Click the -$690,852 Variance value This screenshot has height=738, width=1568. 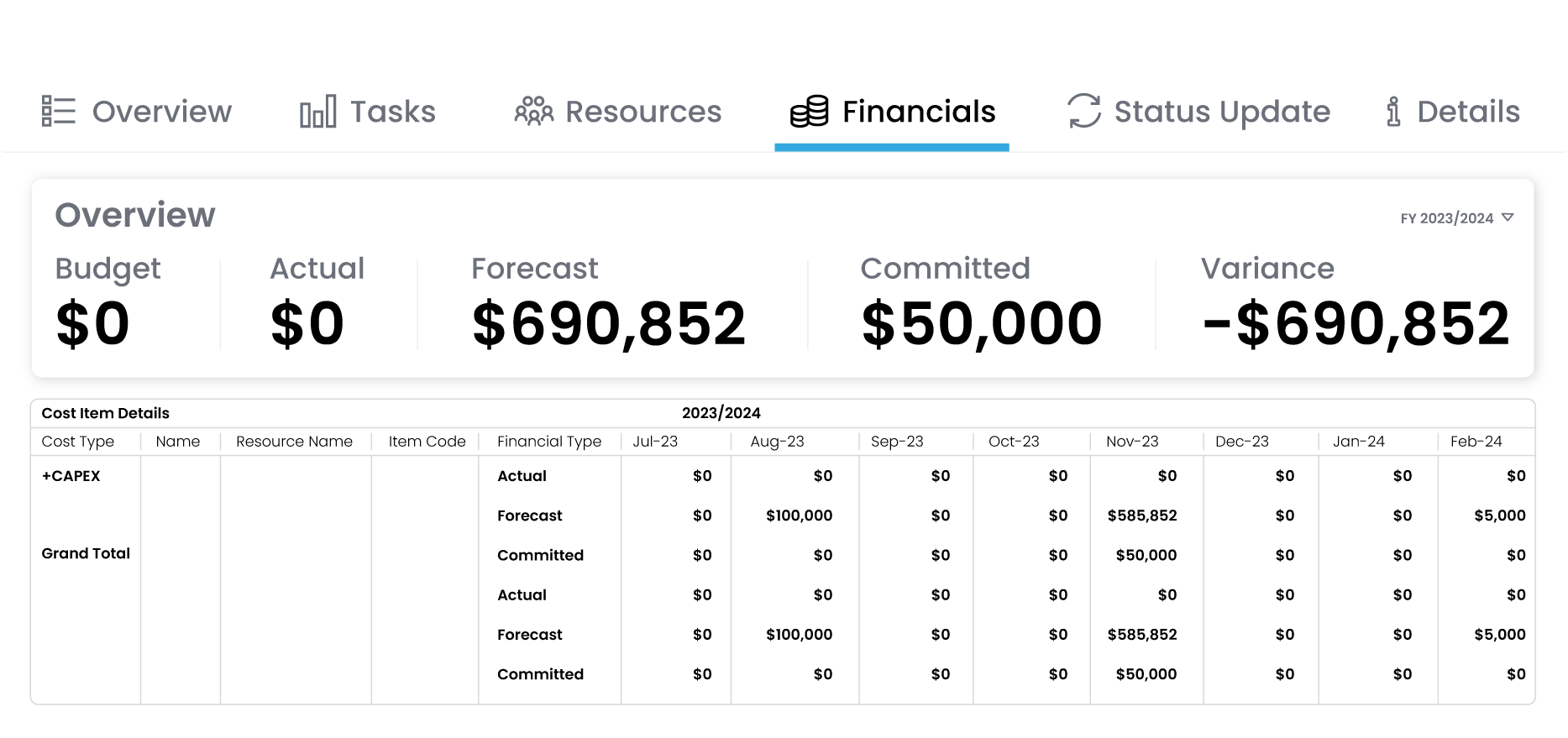coord(1356,324)
